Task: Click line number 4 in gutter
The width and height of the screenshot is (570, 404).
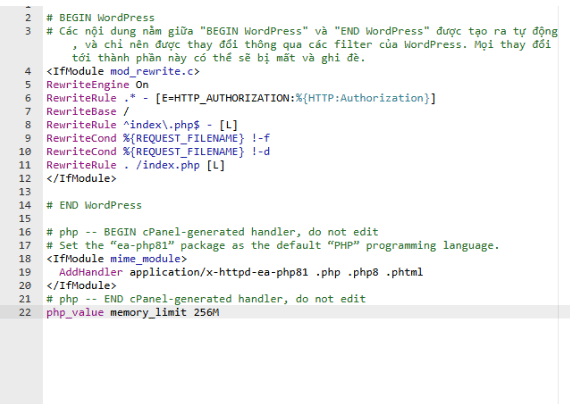Action: click(x=28, y=71)
